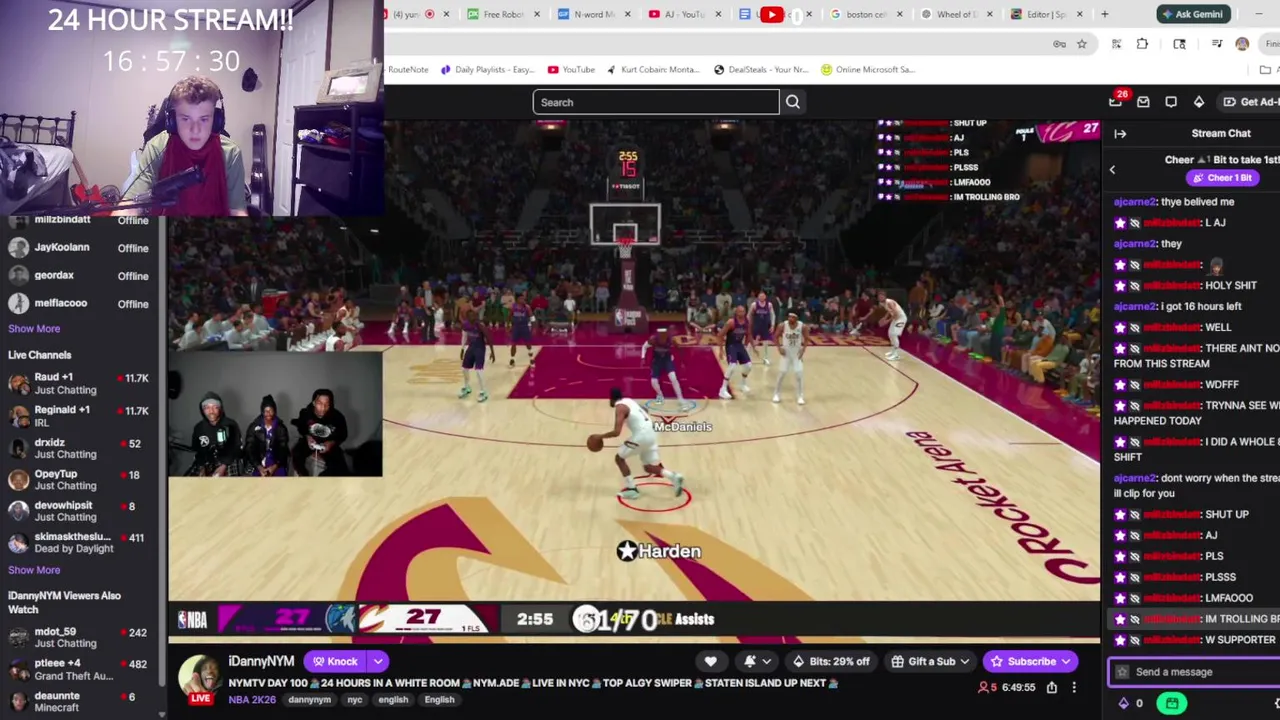This screenshot has height=720, width=1280.
Task: Open the password key icon in address bar
Action: click(1059, 44)
